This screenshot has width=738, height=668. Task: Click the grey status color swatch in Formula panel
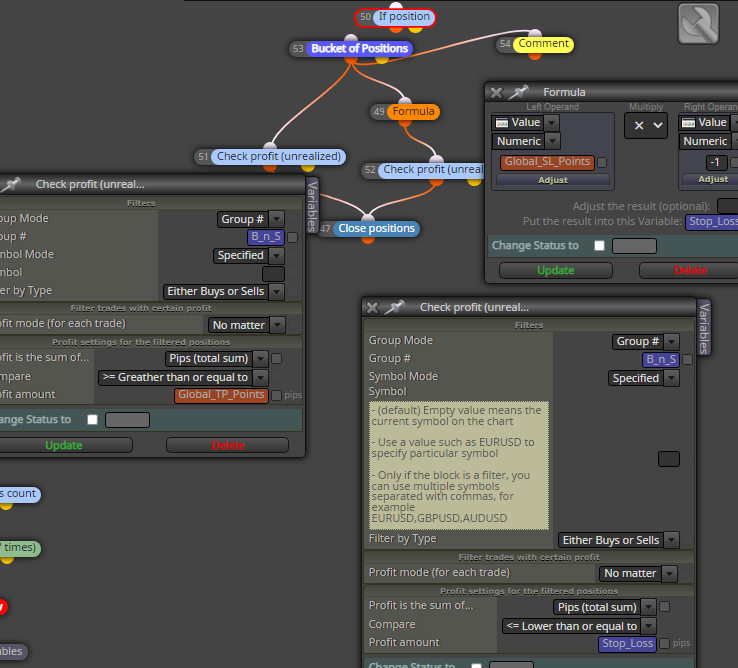click(x=634, y=246)
